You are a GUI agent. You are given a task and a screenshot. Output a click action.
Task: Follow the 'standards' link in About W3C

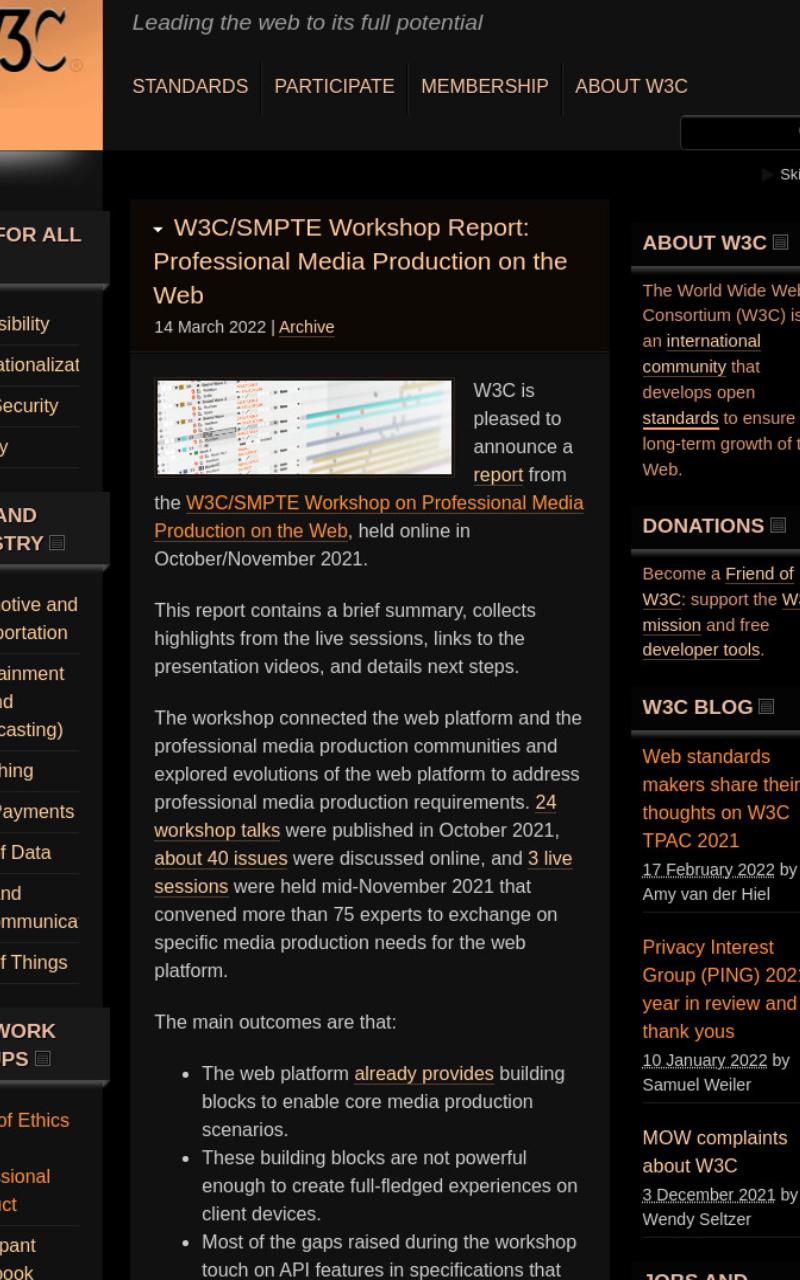point(680,418)
